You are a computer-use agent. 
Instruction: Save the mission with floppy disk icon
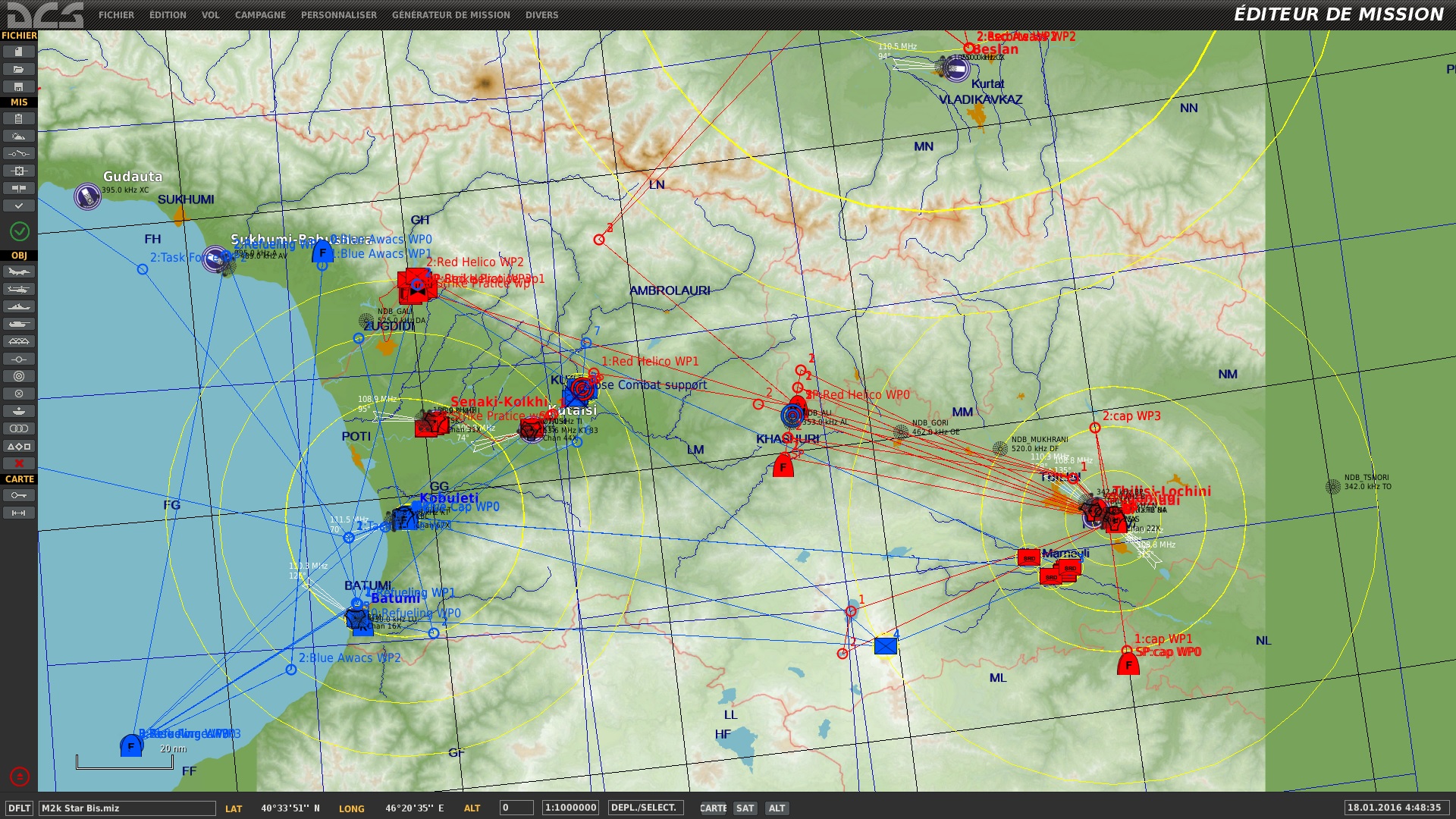coord(19,86)
